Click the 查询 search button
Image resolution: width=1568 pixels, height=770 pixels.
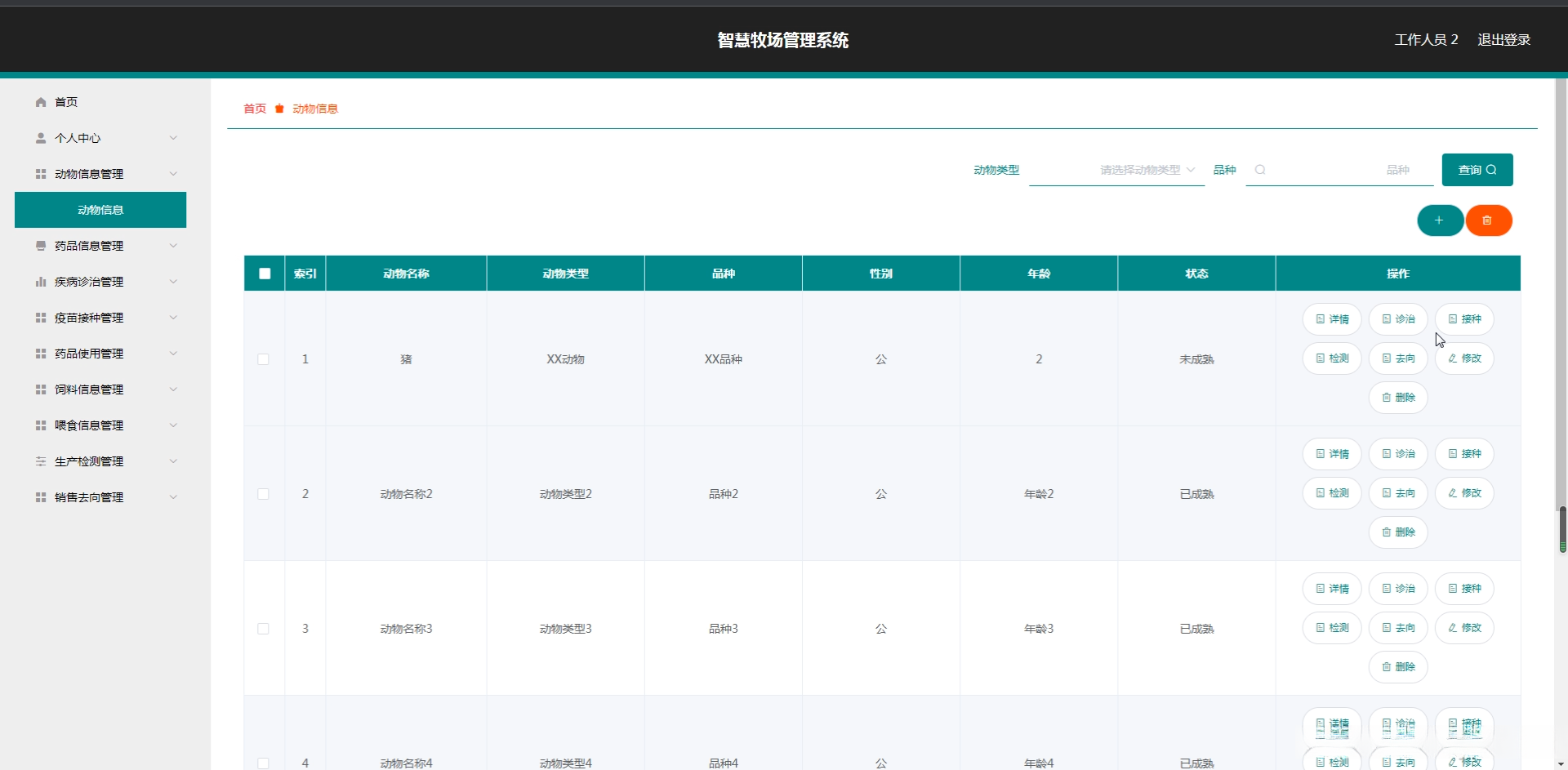click(x=1477, y=170)
